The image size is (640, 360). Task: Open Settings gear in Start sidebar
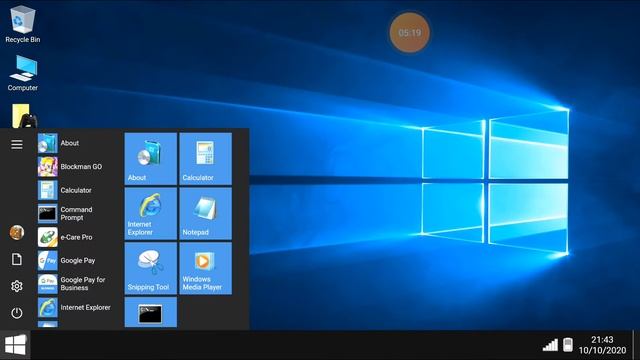17,286
